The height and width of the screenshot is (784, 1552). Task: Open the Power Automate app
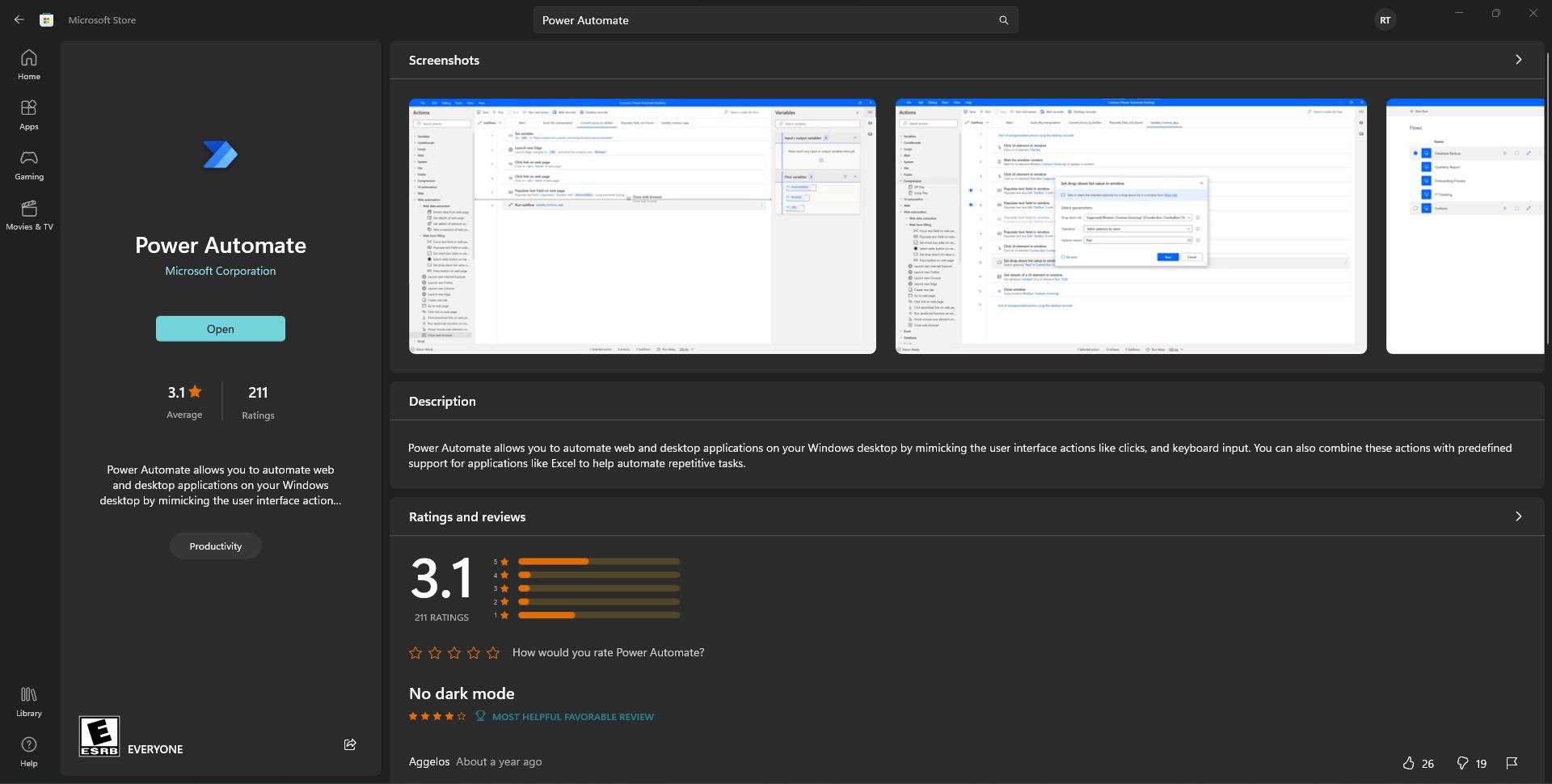pyautogui.click(x=220, y=329)
